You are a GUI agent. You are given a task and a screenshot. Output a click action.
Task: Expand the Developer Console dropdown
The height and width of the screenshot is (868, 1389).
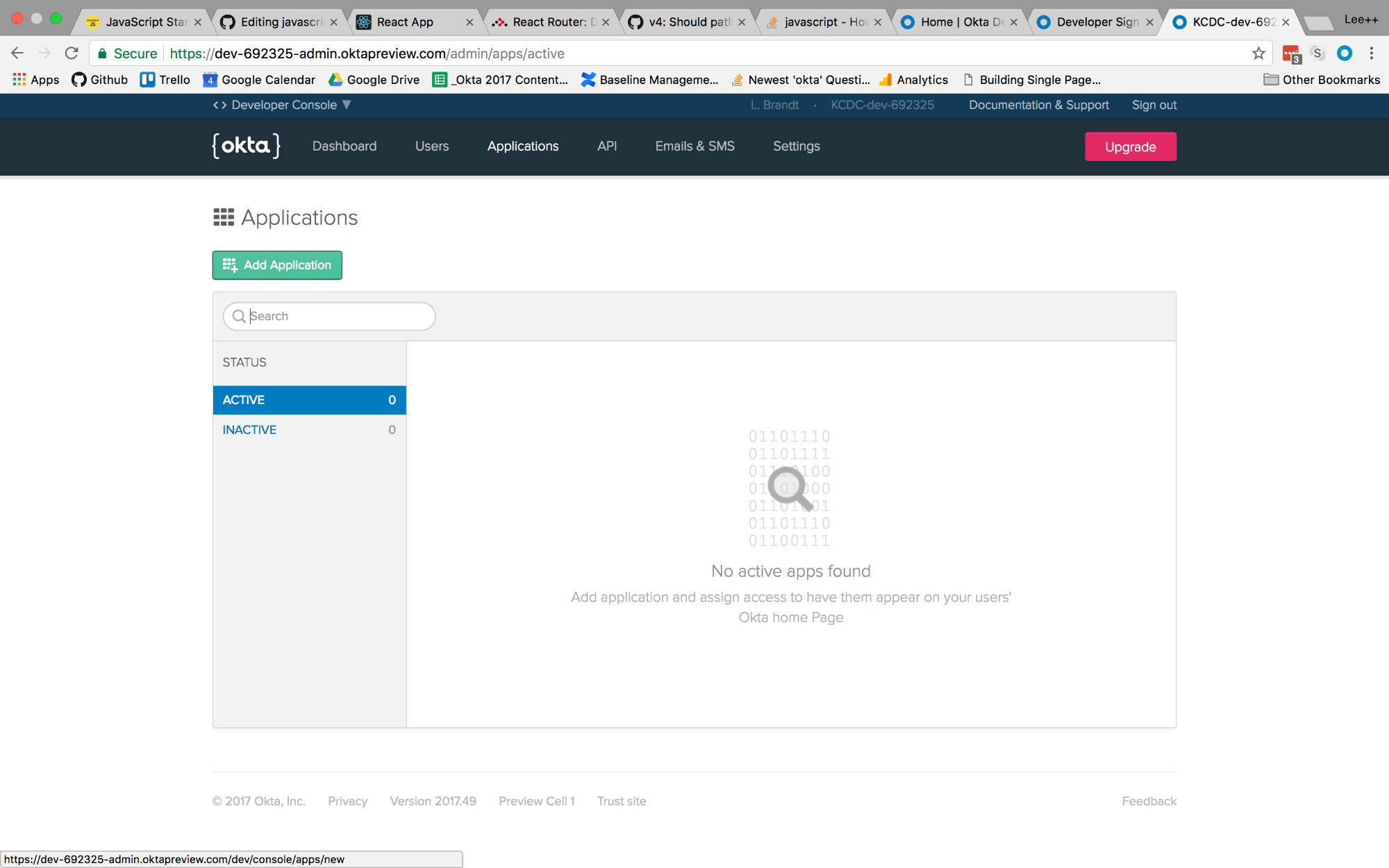pos(283,105)
